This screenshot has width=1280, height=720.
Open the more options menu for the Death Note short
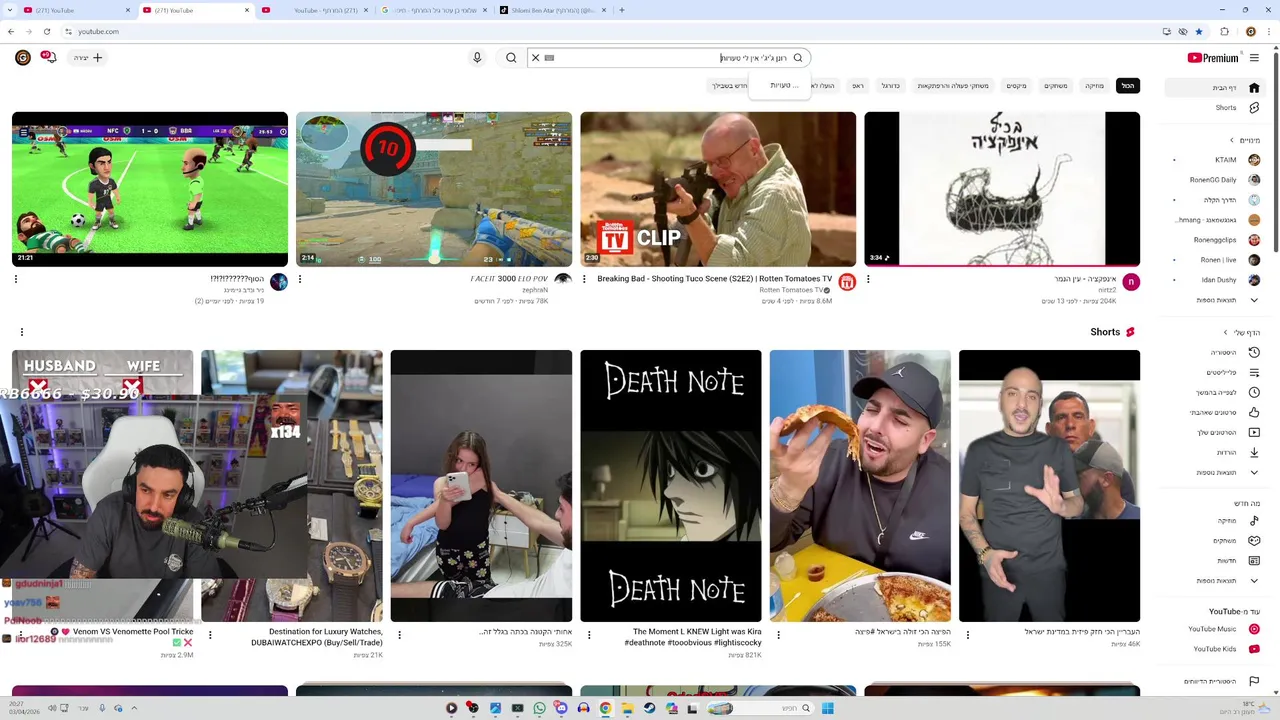point(589,635)
